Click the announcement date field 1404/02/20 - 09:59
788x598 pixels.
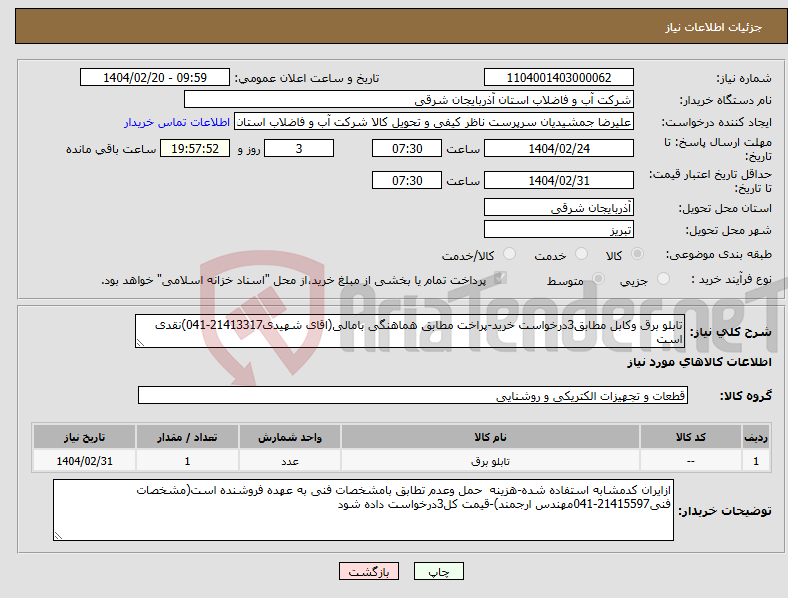[x=155, y=77]
